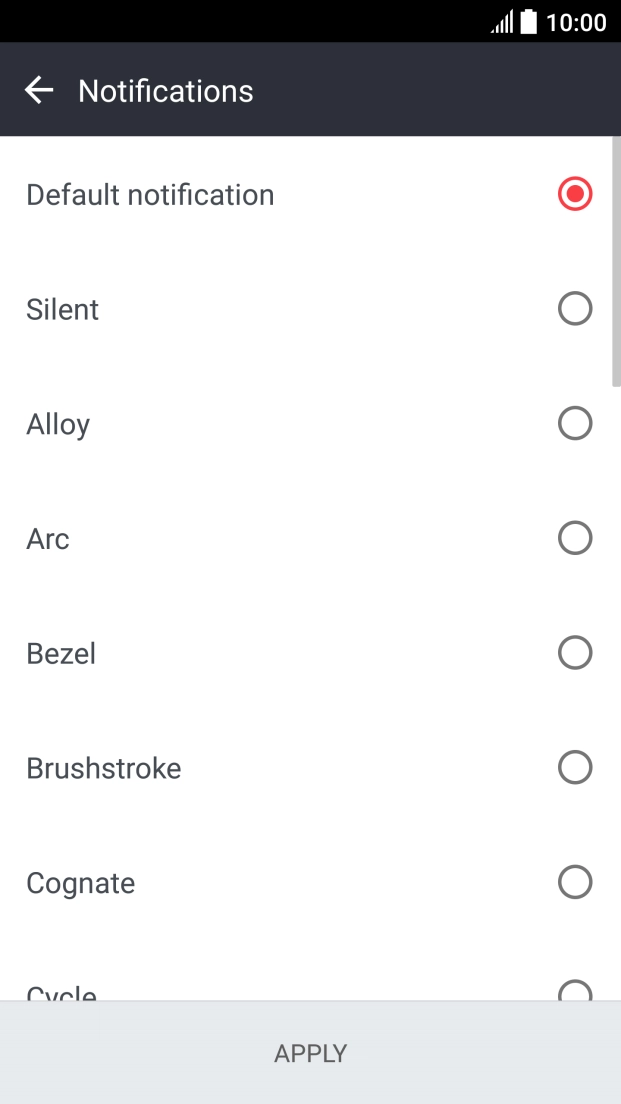Viewport: 621px width, 1104px height.
Task: Tap the clock showing 10:00
Action: click(575, 22)
